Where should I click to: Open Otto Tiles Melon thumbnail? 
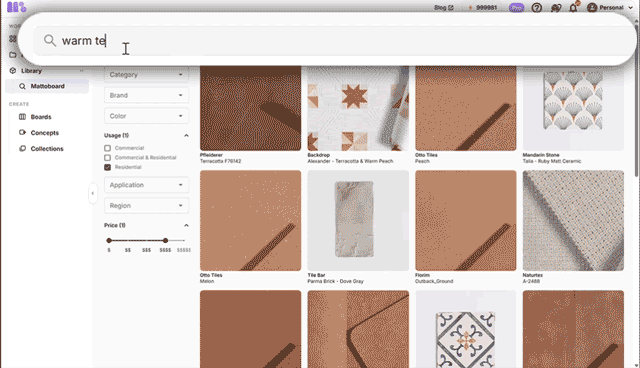coord(251,220)
